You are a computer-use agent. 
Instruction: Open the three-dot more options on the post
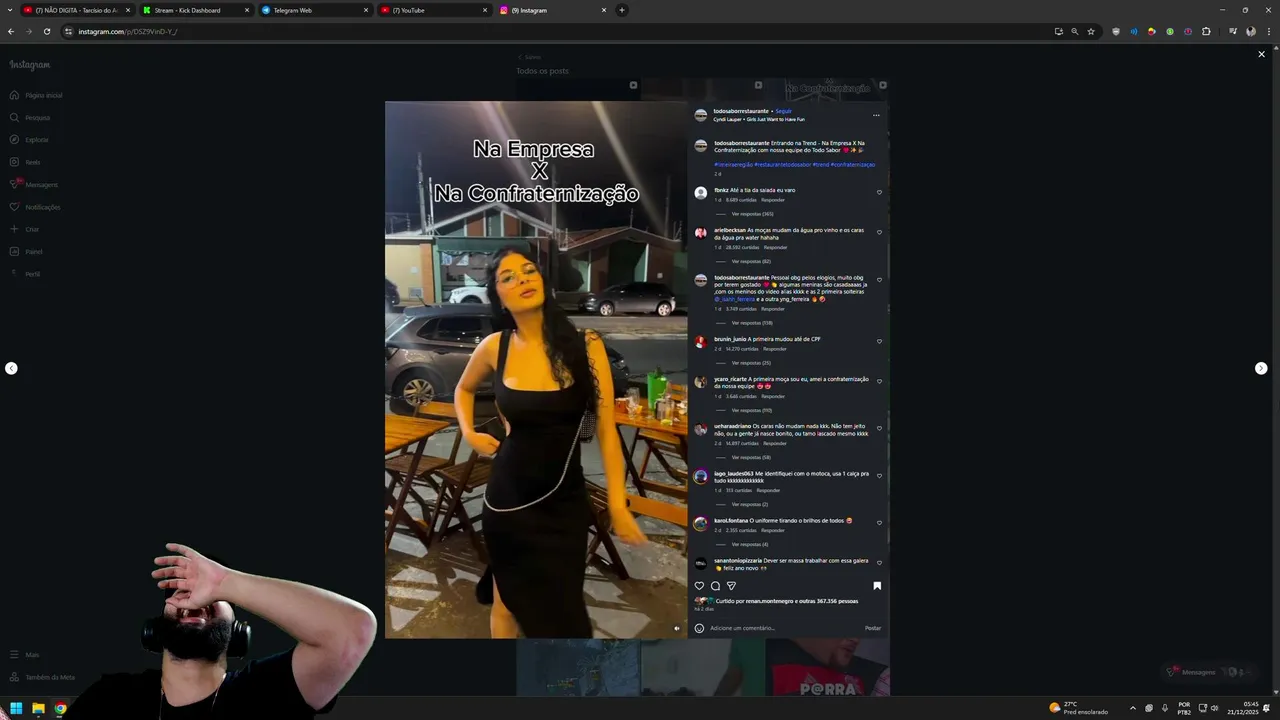876,115
